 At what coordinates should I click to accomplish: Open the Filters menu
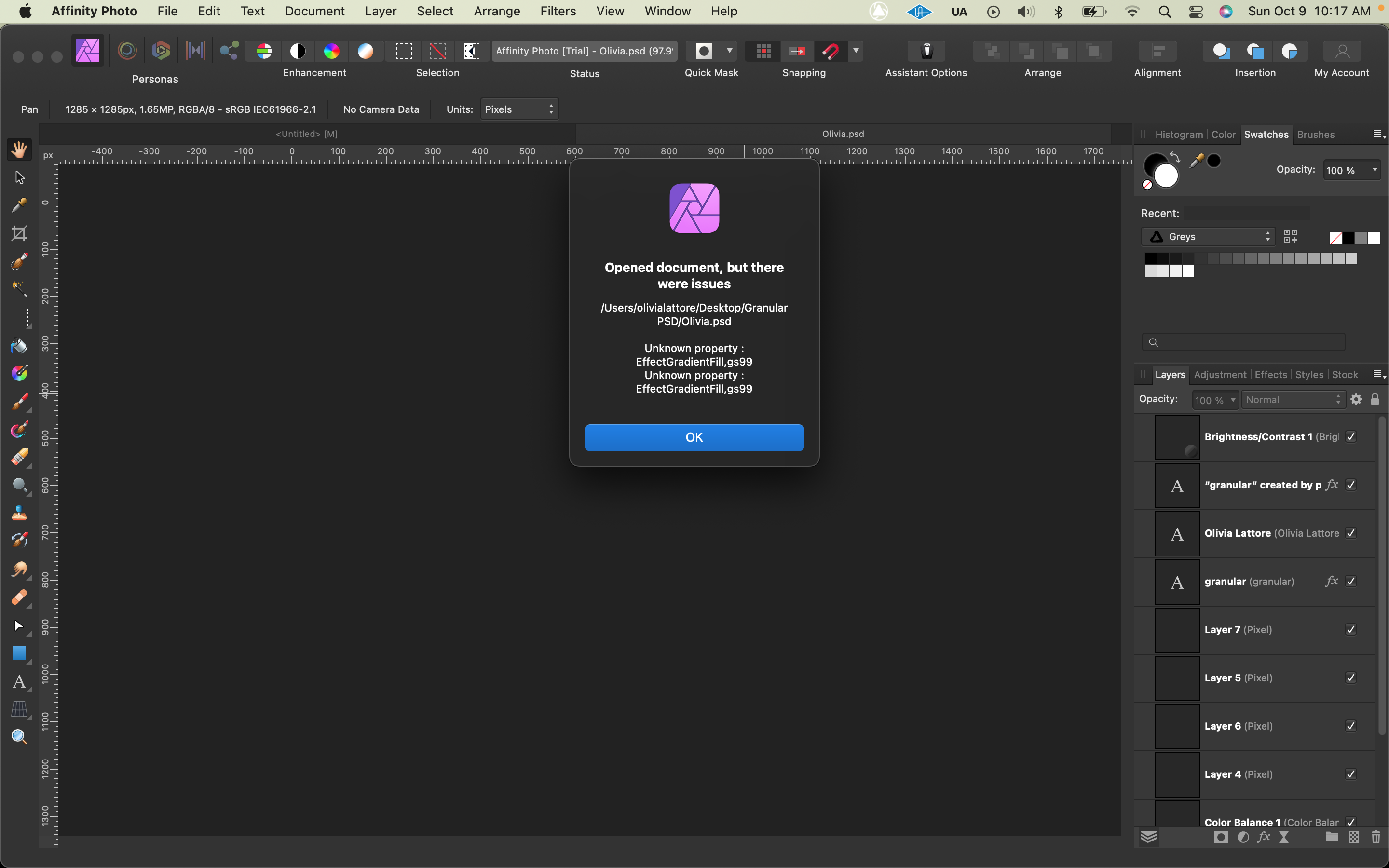coord(558,11)
